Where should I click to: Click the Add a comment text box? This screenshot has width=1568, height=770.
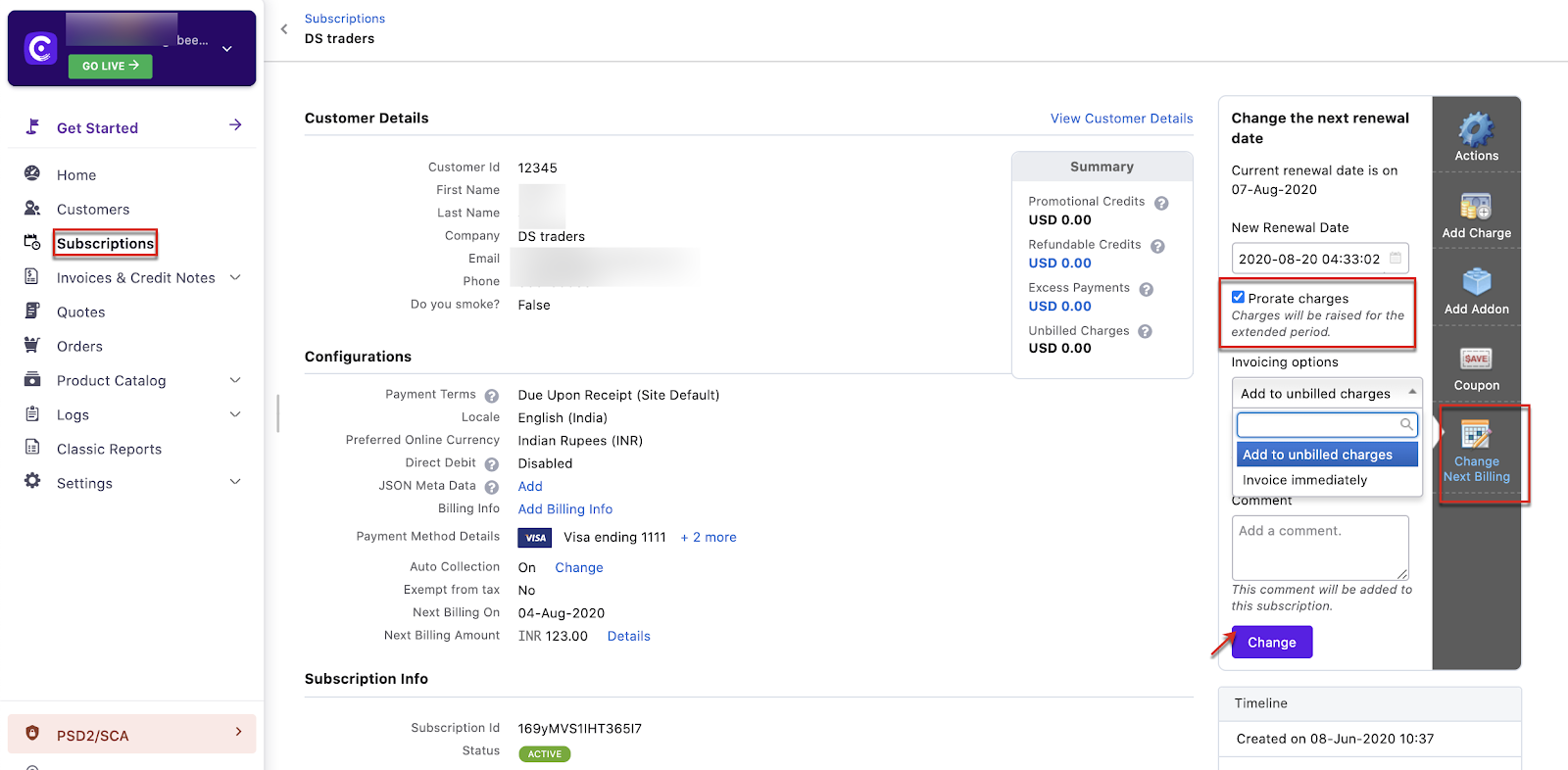1319,547
